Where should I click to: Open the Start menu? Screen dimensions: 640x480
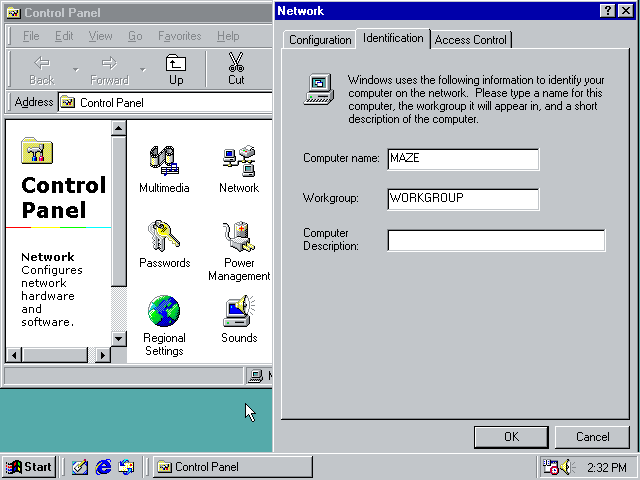[x=29, y=467]
